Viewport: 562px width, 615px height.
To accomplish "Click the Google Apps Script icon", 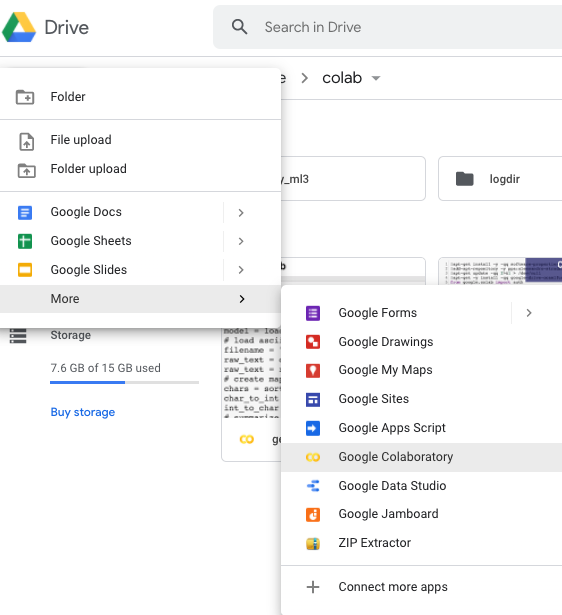I will coord(313,428).
